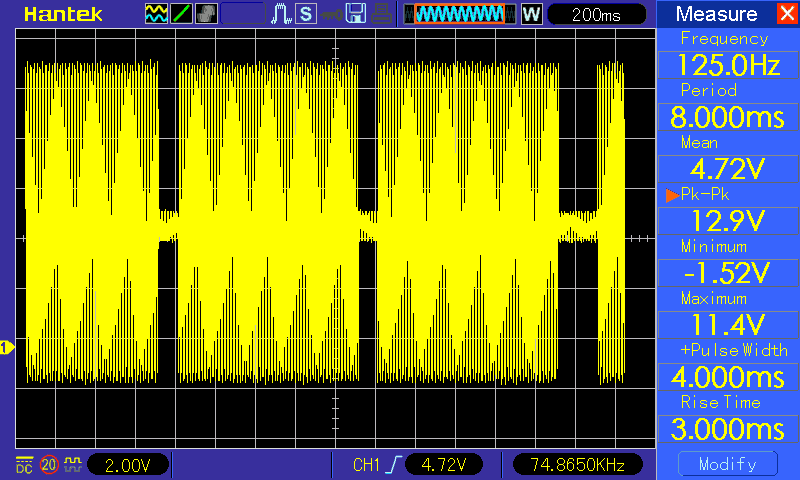The image size is (800, 480).
Task: Click the waveform memory overview bar
Action: click(460, 14)
